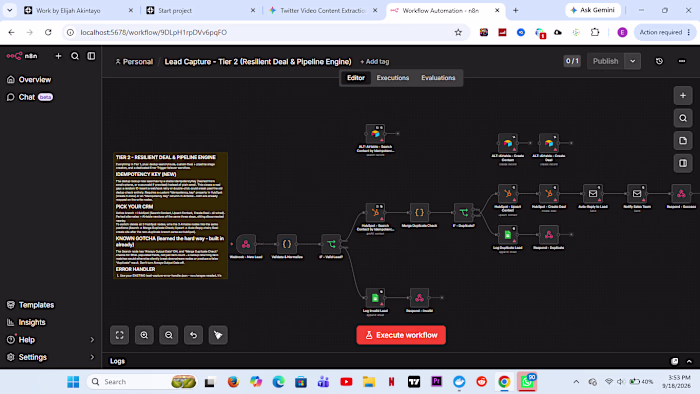Go to n8n home logo
The width and height of the screenshot is (700, 394).
coord(22,56)
